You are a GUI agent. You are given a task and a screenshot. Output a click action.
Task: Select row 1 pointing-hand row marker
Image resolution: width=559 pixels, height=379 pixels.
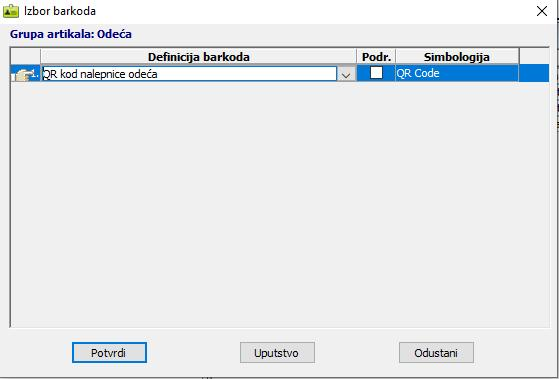(25, 74)
